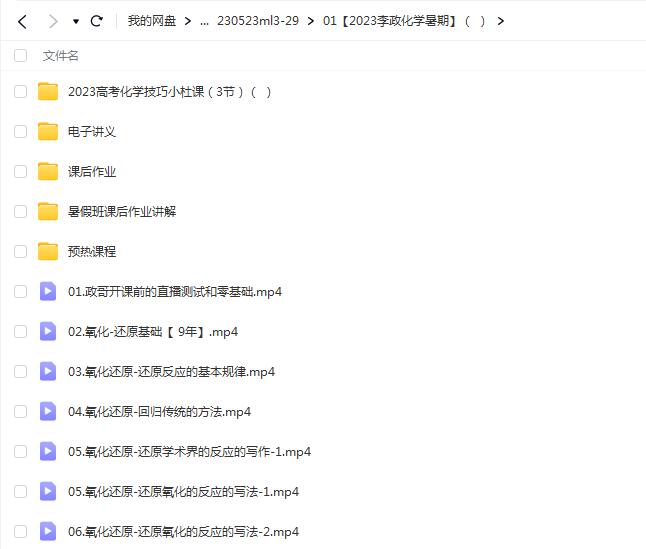
Task: Open the 2023高考化学技巧小灶课 folder
Action: [169, 92]
